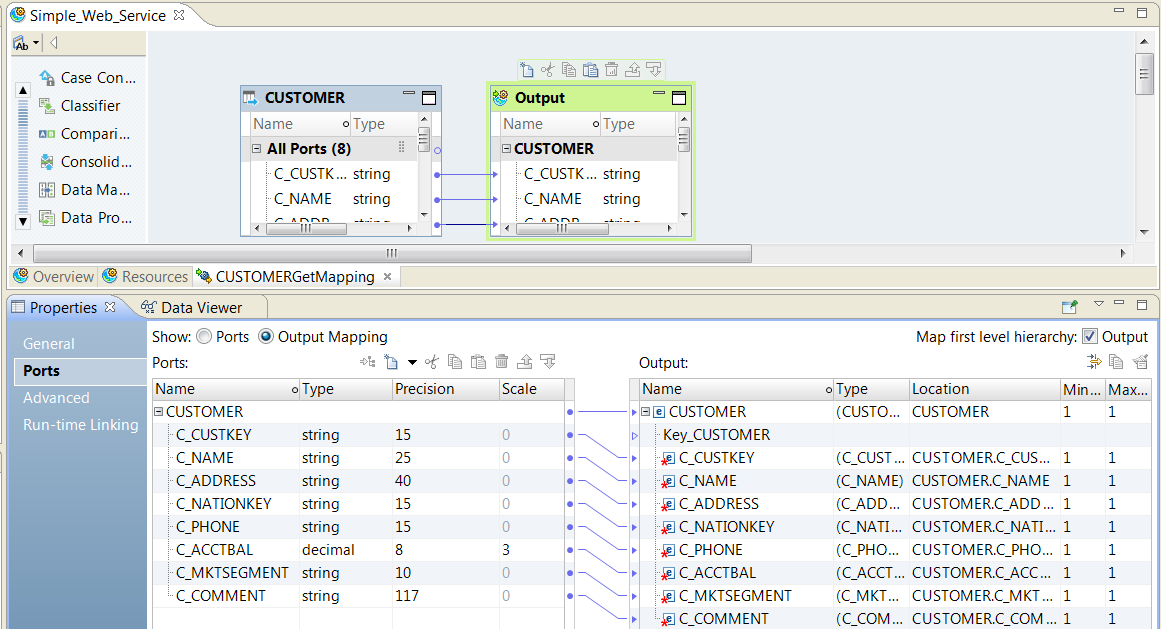
Task: Click the Delete icon above the Output transformation
Action: 612,70
